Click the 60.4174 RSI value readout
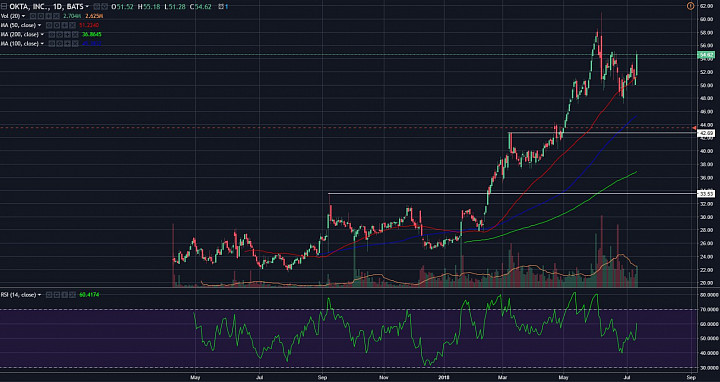Viewport: 720px width, 382px height. tap(89, 295)
